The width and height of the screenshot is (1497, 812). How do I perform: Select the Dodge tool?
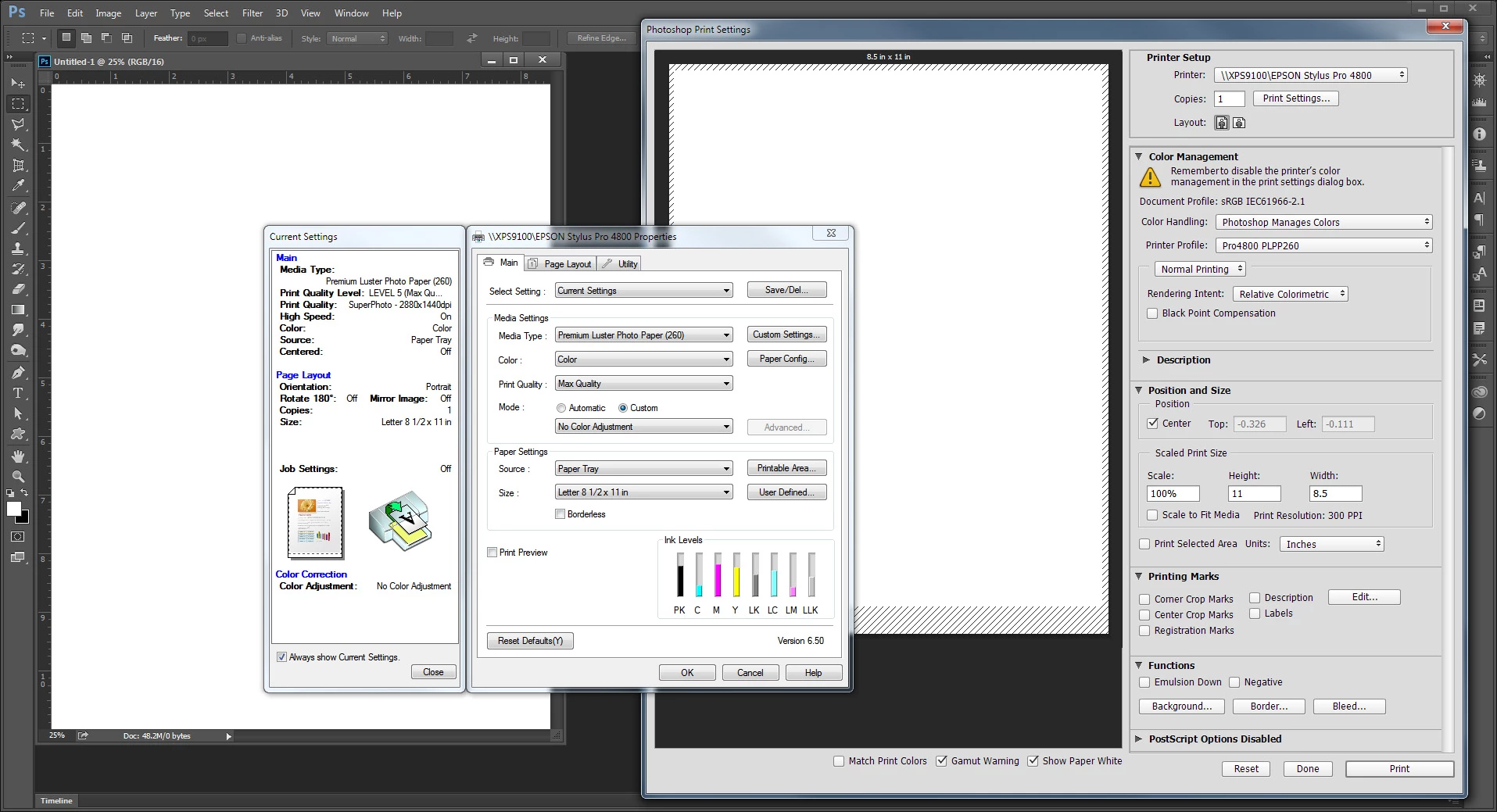[x=18, y=351]
